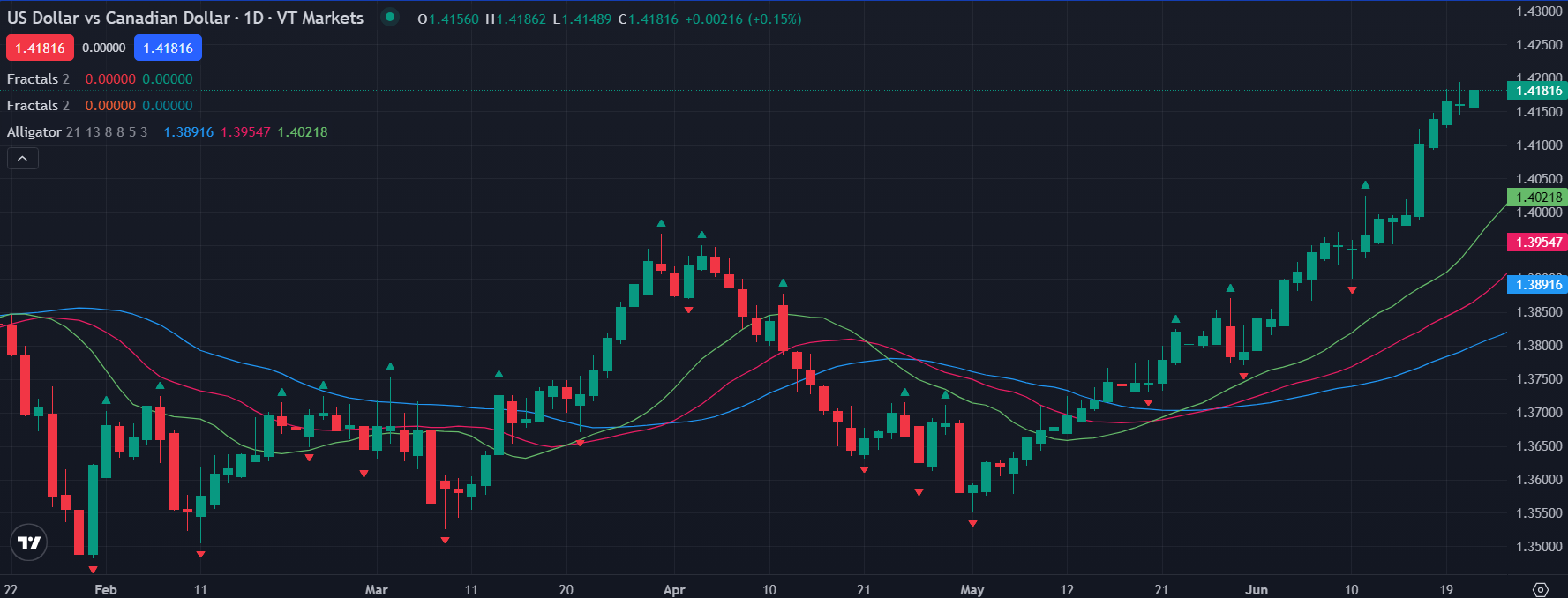
Task: Click the red Alligator label 1.39547 on axis
Action: pyautogui.click(x=1538, y=243)
